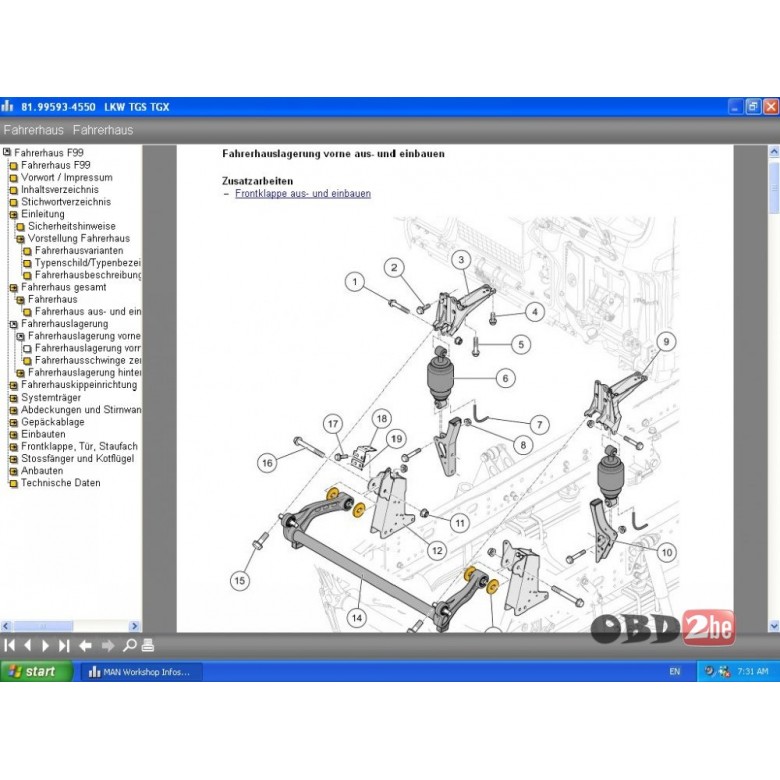780x780 pixels.
Task: Expand the Fahrerhaus gesamt folder
Action: point(14,288)
